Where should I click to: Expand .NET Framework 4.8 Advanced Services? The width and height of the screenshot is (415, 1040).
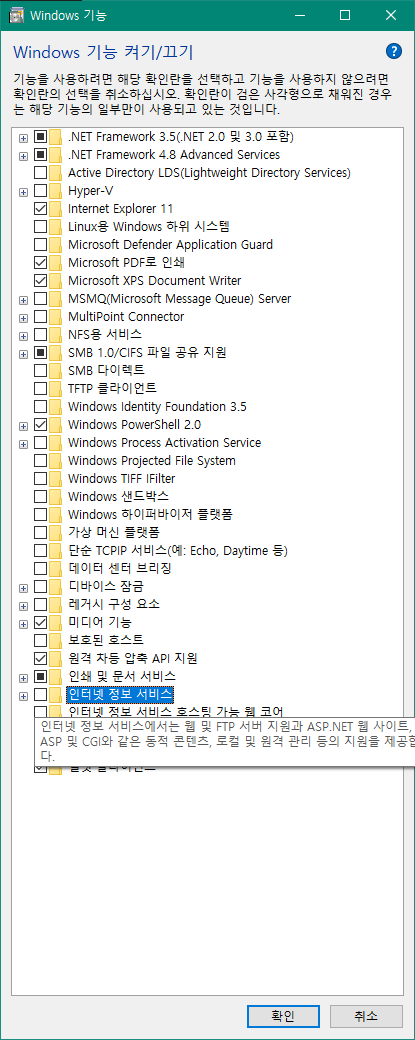click(24, 156)
